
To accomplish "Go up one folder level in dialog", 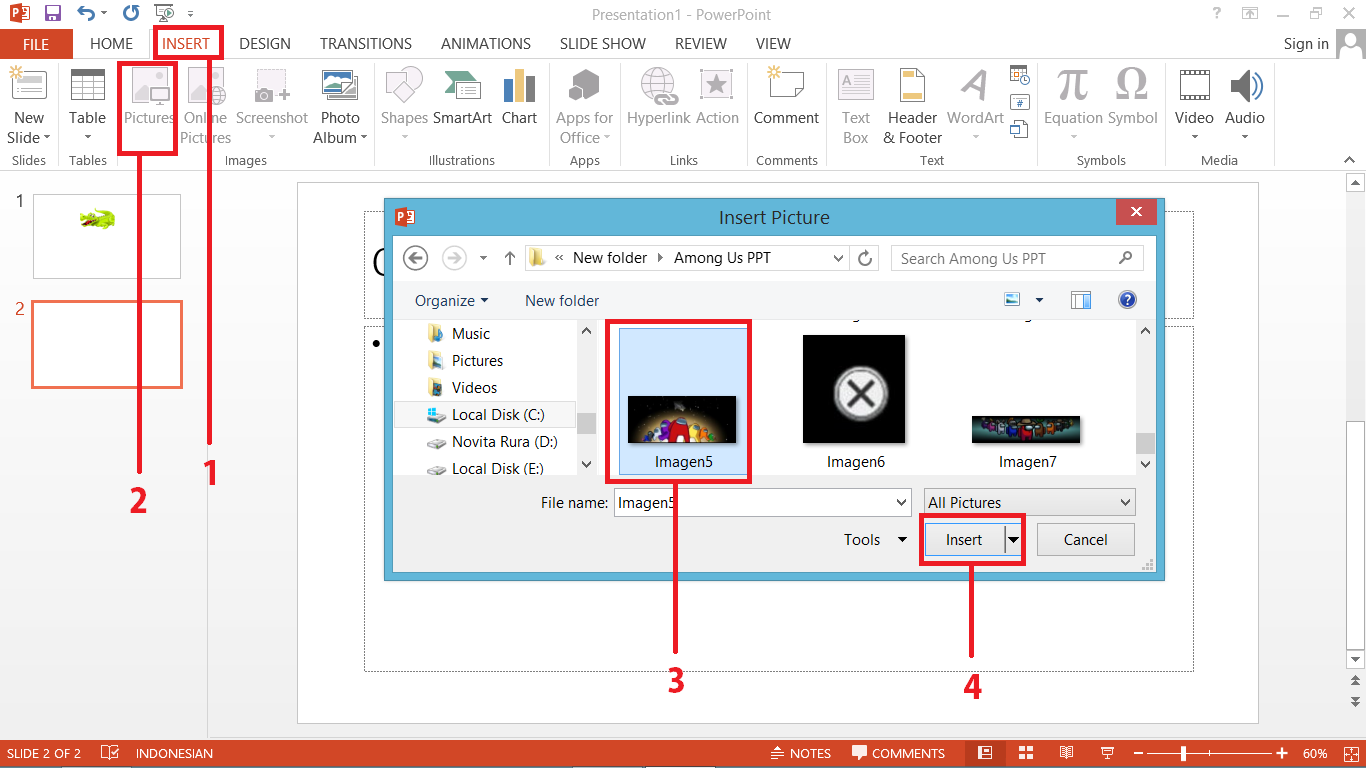I will coord(510,258).
